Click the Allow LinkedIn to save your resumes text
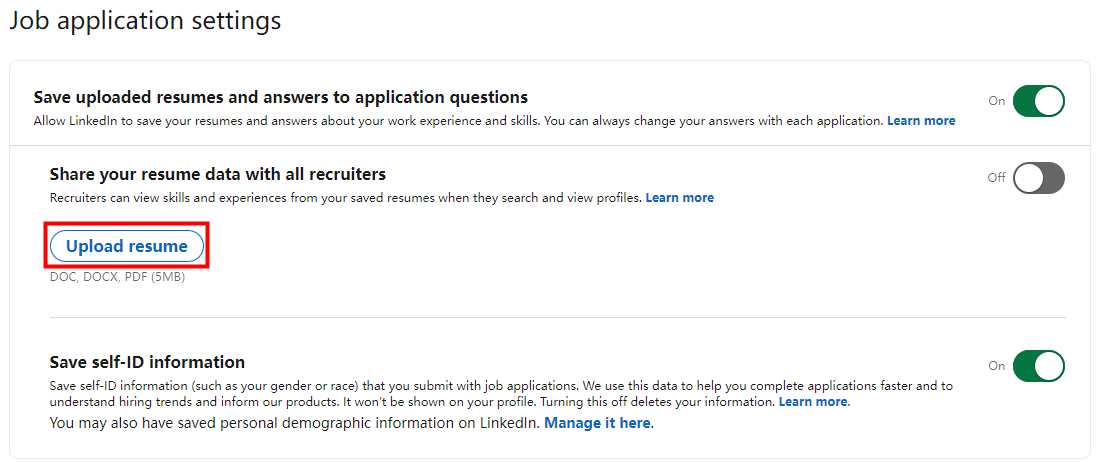The height and width of the screenshot is (462, 1102). pos(458,120)
